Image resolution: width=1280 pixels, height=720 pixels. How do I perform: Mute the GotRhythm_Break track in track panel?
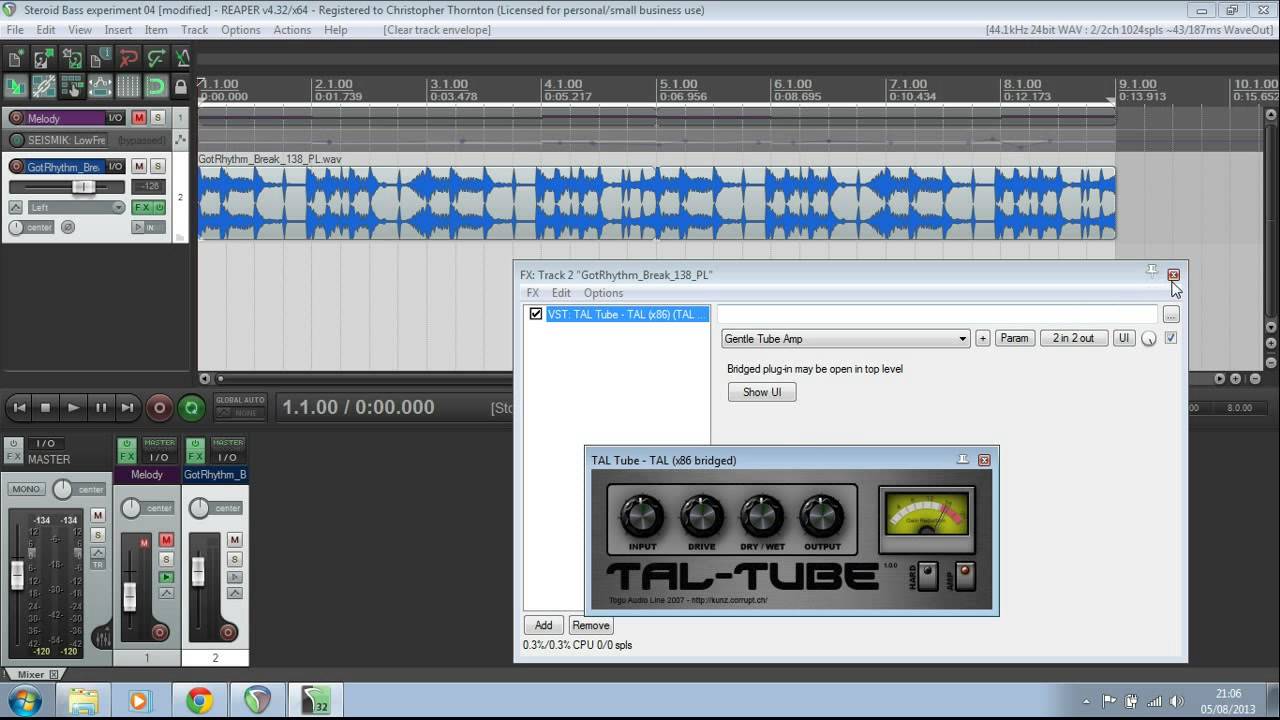pos(139,166)
